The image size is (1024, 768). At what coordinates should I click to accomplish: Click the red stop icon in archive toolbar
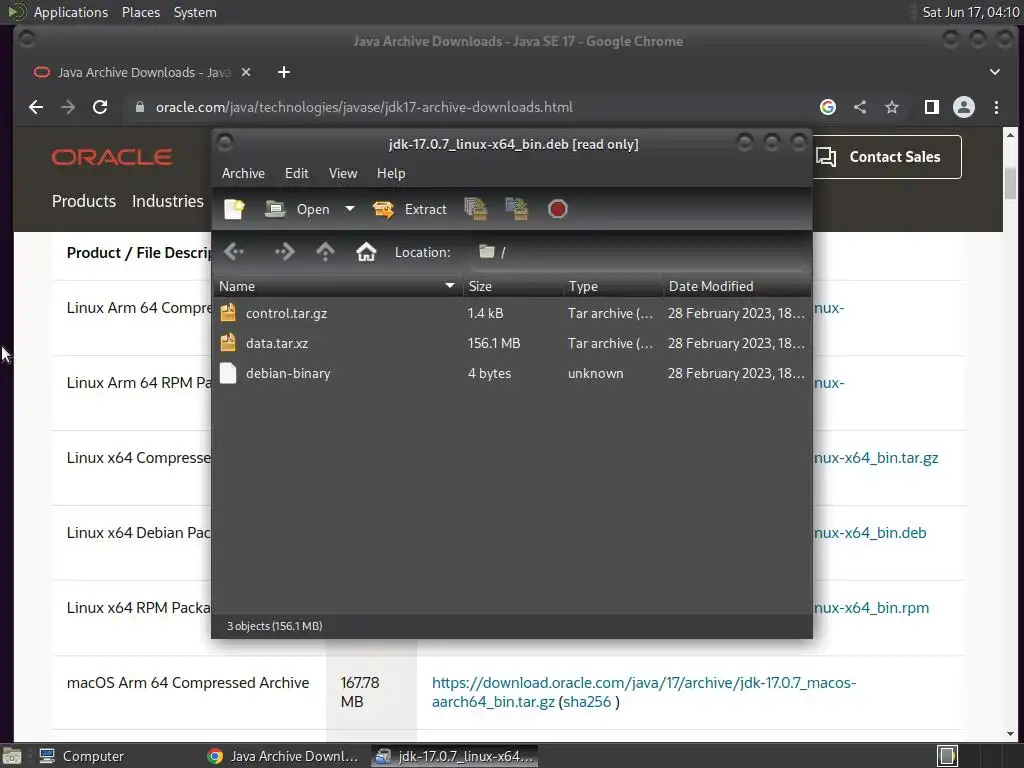click(x=558, y=210)
